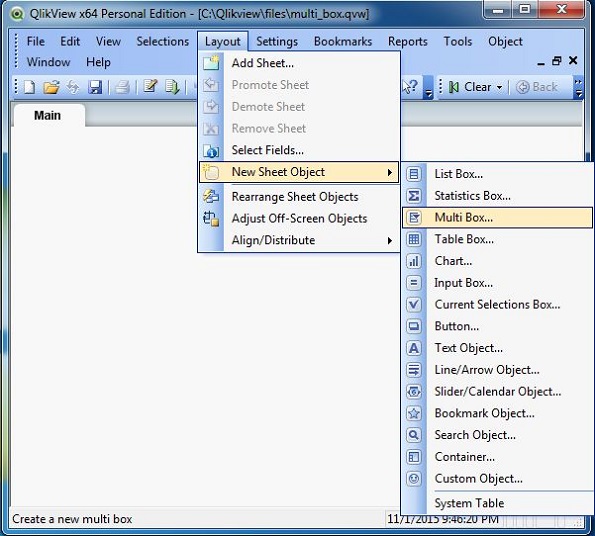Click the Multi Box icon

click(x=414, y=217)
